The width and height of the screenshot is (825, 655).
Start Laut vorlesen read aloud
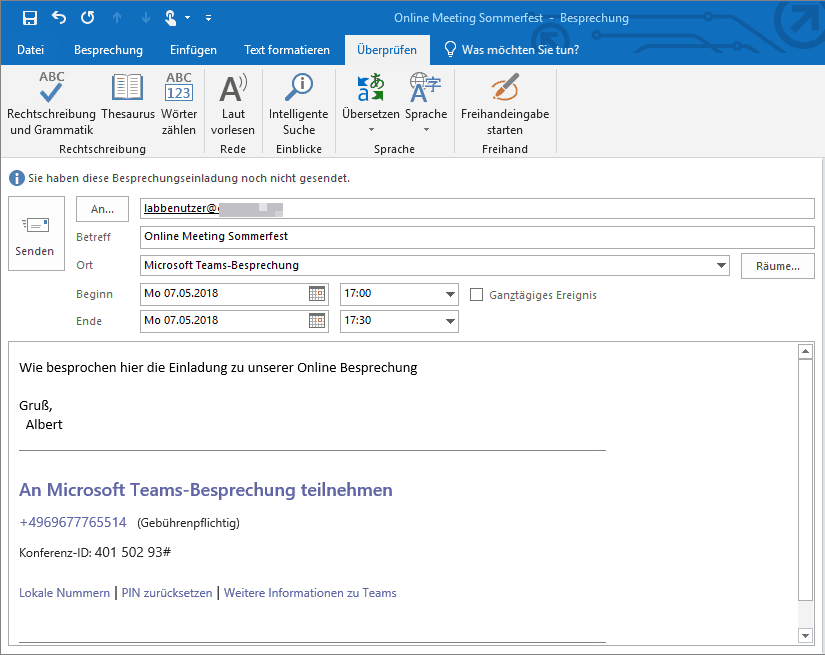click(x=233, y=104)
